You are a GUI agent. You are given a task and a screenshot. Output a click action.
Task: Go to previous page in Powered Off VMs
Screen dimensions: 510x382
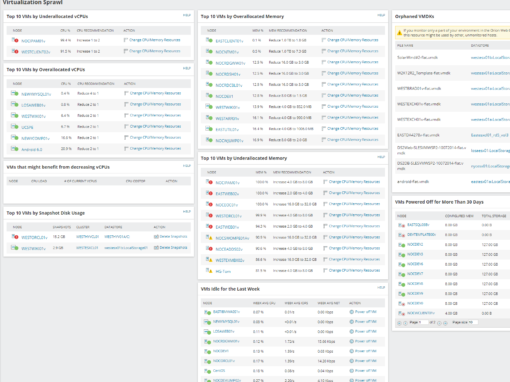click(x=405, y=323)
